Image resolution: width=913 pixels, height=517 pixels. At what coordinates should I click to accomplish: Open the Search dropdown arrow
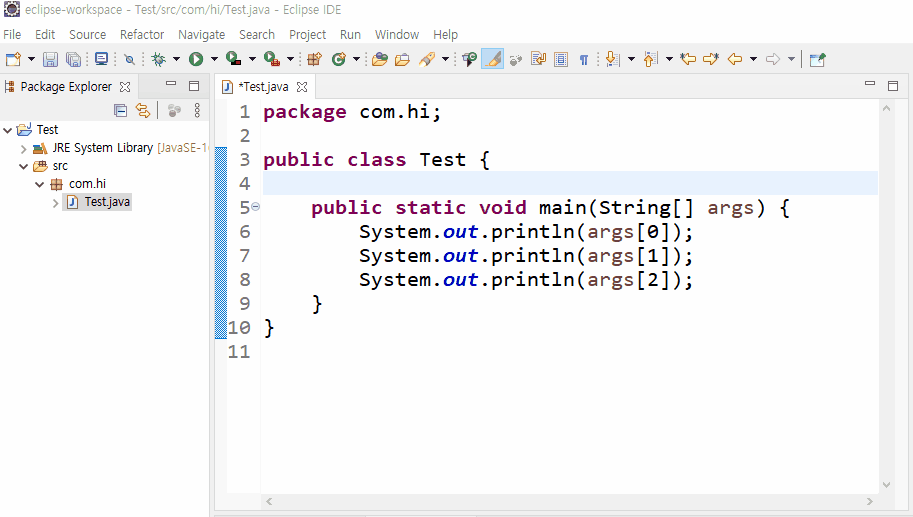(445, 59)
